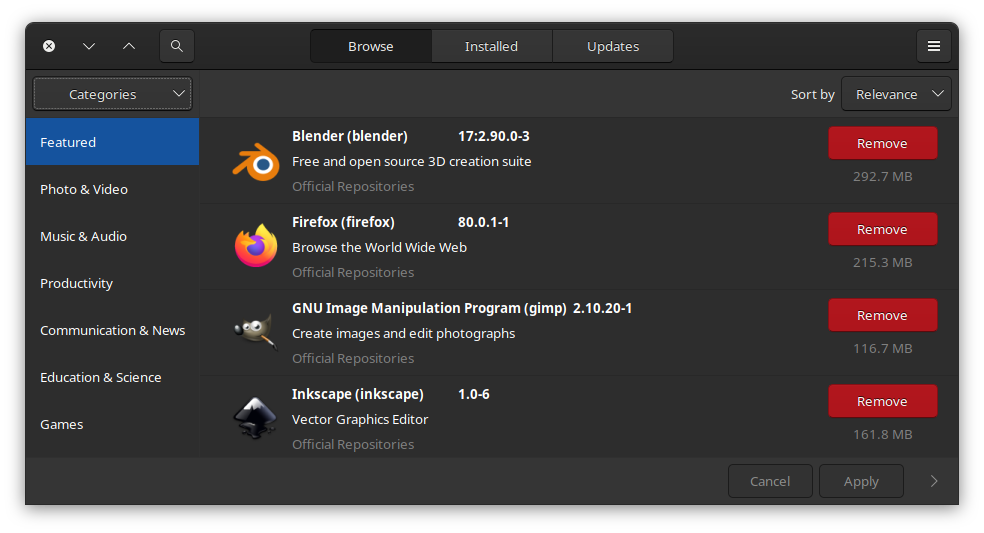This screenshot has width=984, height=533.
Task: Remove the Blender package
Action: pos(882,143)
